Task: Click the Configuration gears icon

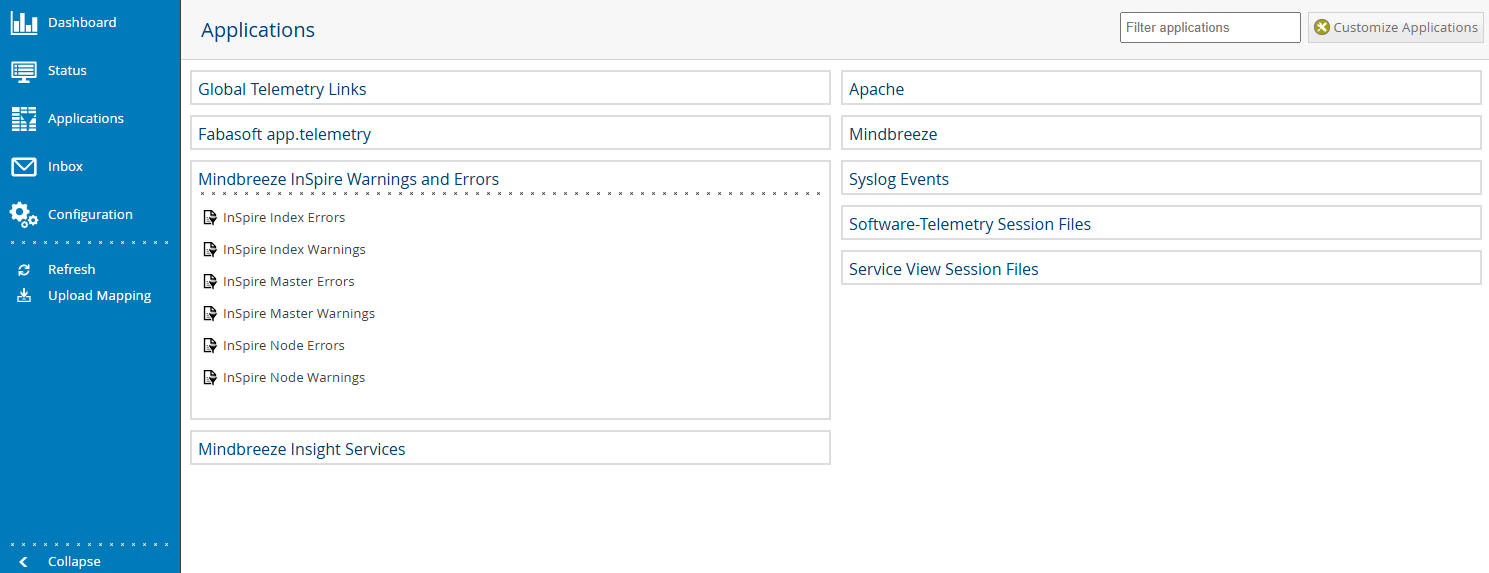Action: point(24,215)
